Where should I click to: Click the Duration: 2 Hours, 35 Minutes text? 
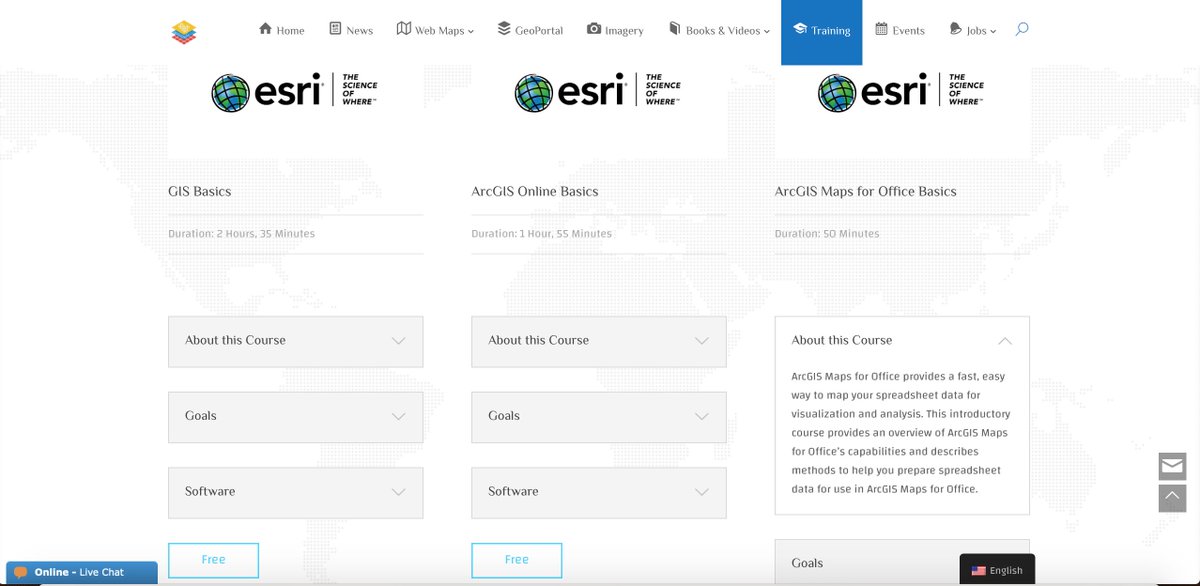(242, 234)
